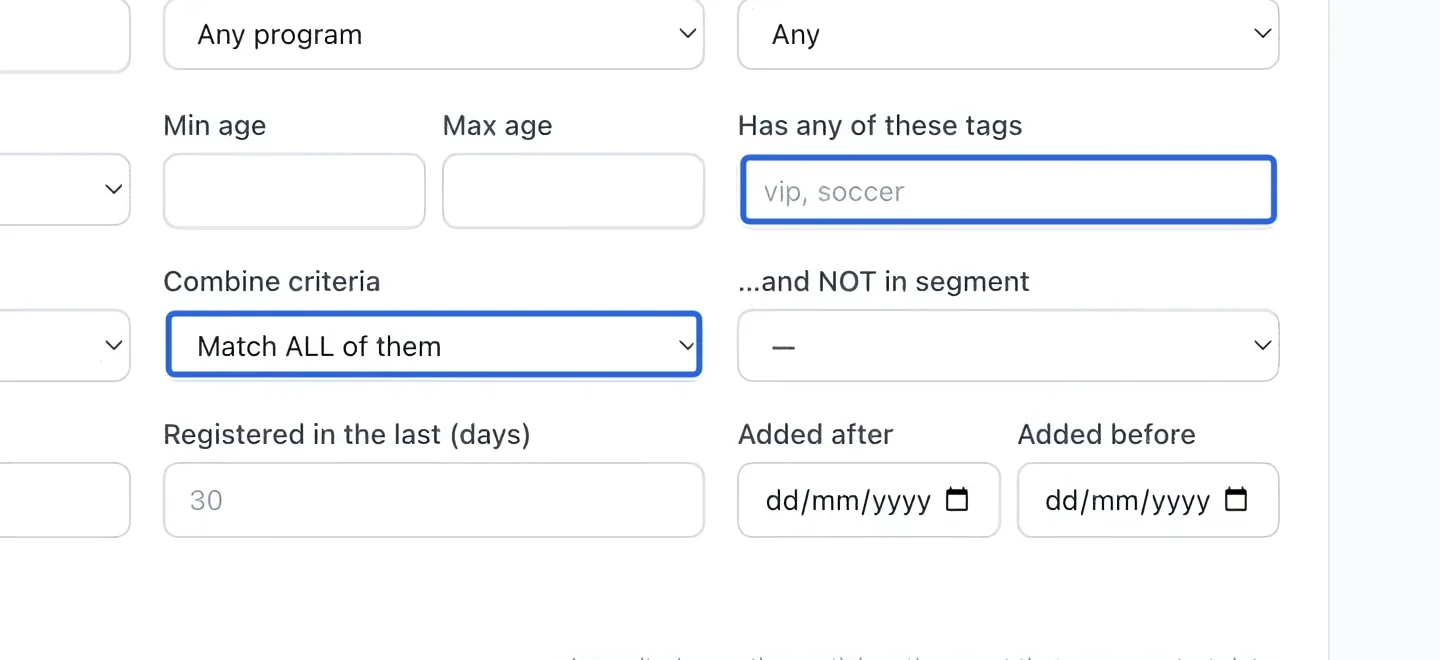
Task: Open the dropdown showing Any
Action: tap(1008, 34)
